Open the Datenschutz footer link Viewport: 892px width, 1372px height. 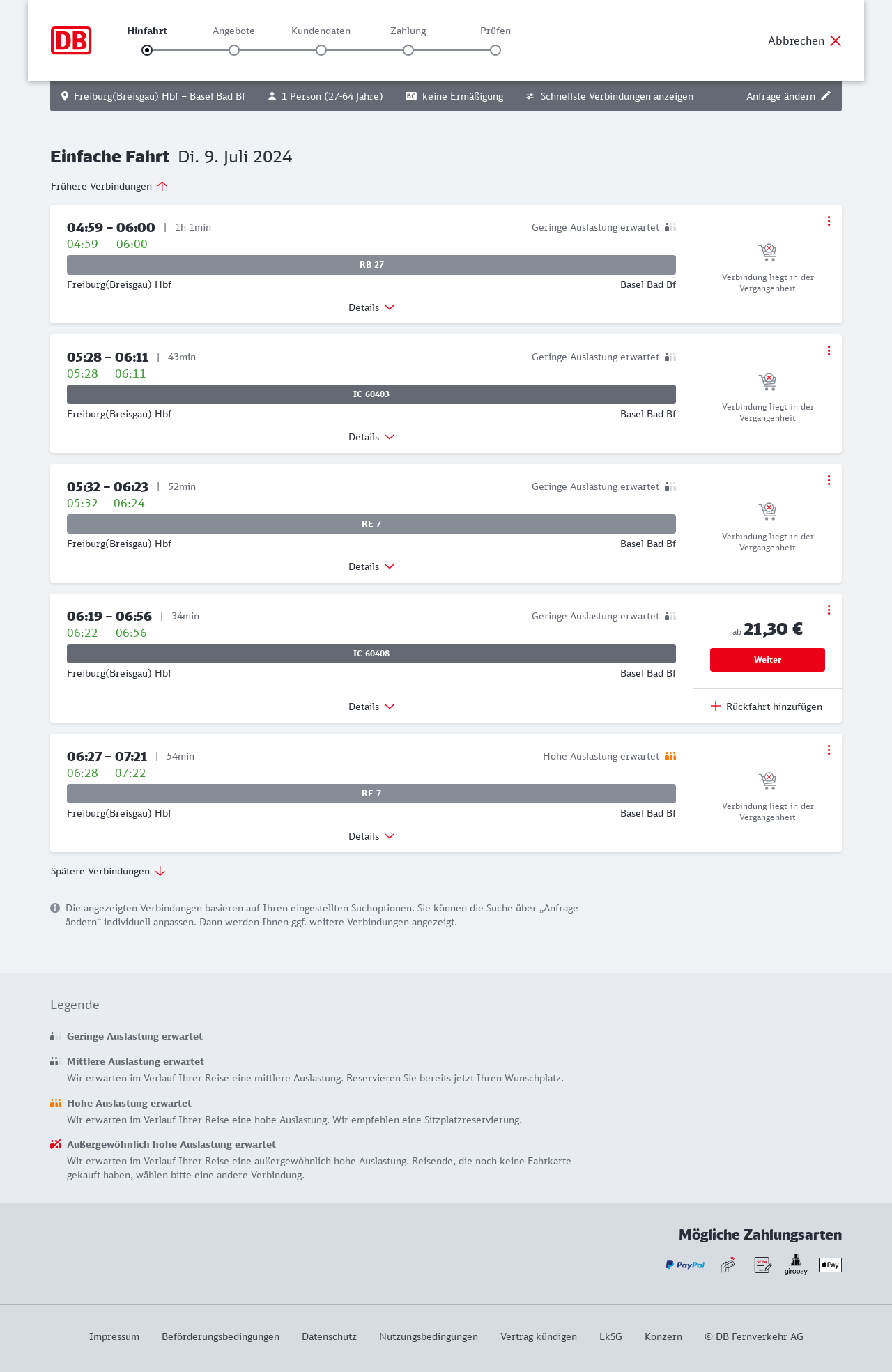[329, 1336]
